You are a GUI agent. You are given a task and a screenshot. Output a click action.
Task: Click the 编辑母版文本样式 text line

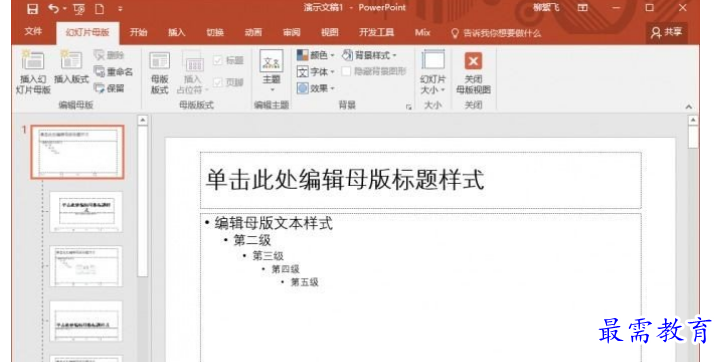click(x=274, y=224)
